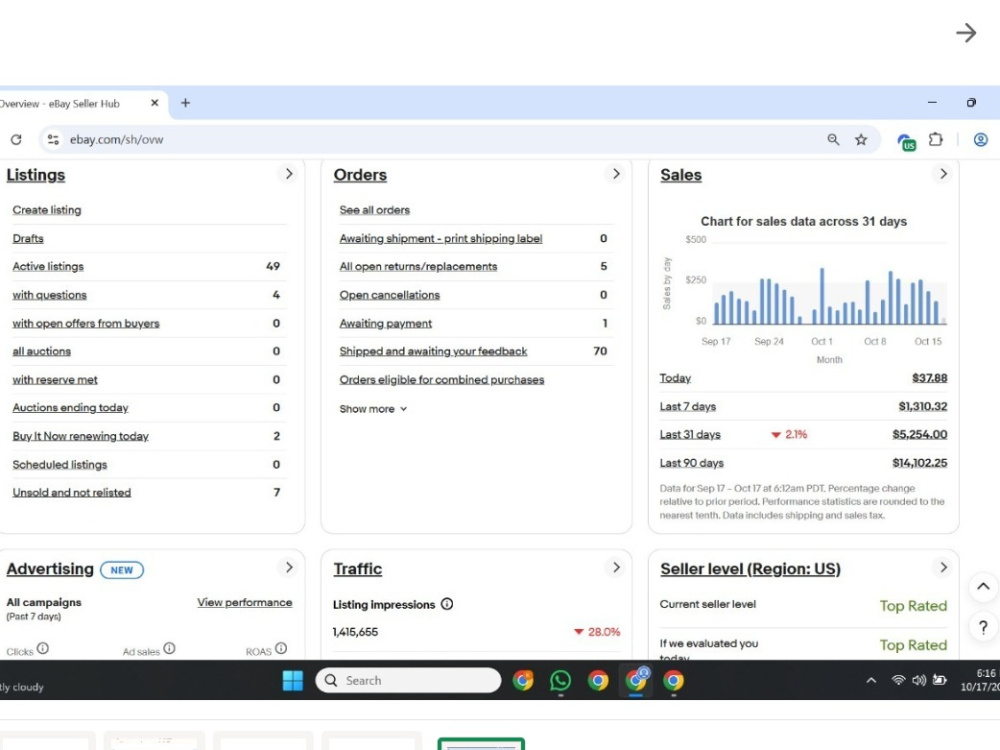Open the help question mark button
Viewport: 1000px width, 750px height.
tap(983, 628)
